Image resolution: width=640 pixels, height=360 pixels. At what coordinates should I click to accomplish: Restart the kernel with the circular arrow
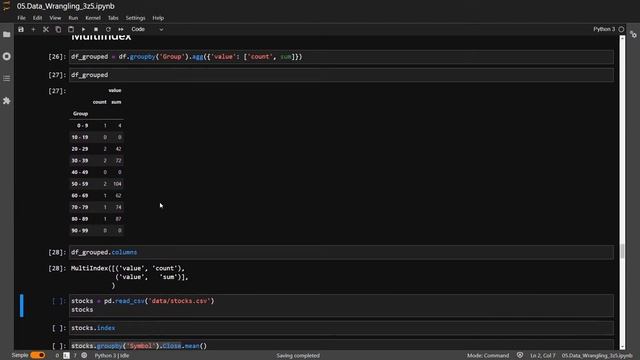(x=108, y=29)
